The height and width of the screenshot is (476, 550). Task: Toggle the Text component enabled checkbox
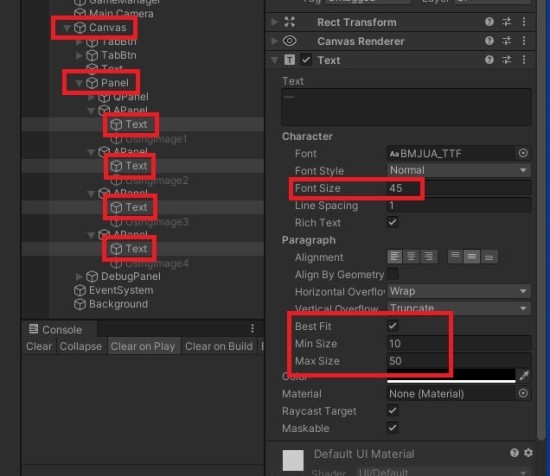click(x=306, y=60)
